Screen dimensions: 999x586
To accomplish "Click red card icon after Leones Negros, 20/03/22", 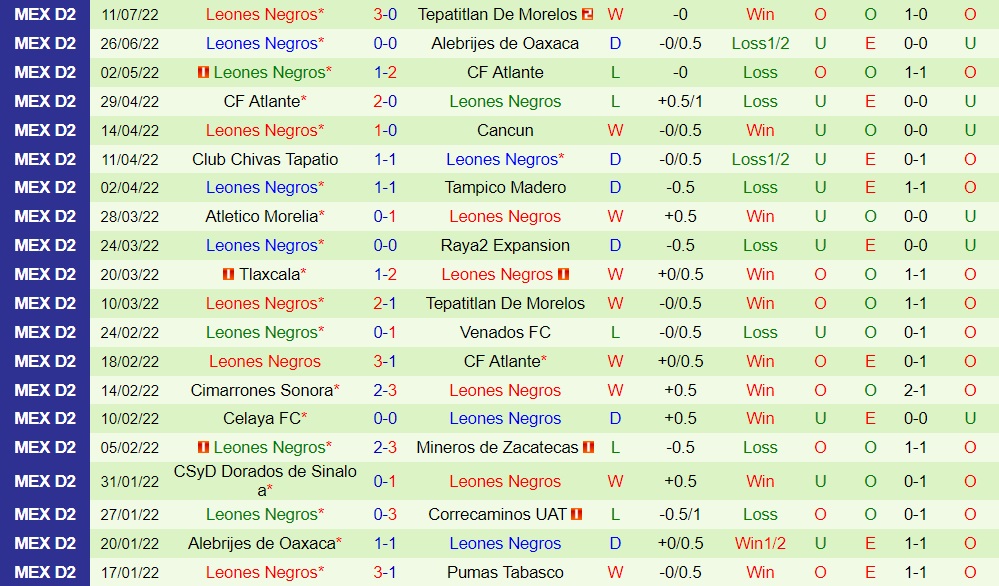I will [x=564, y=275].
